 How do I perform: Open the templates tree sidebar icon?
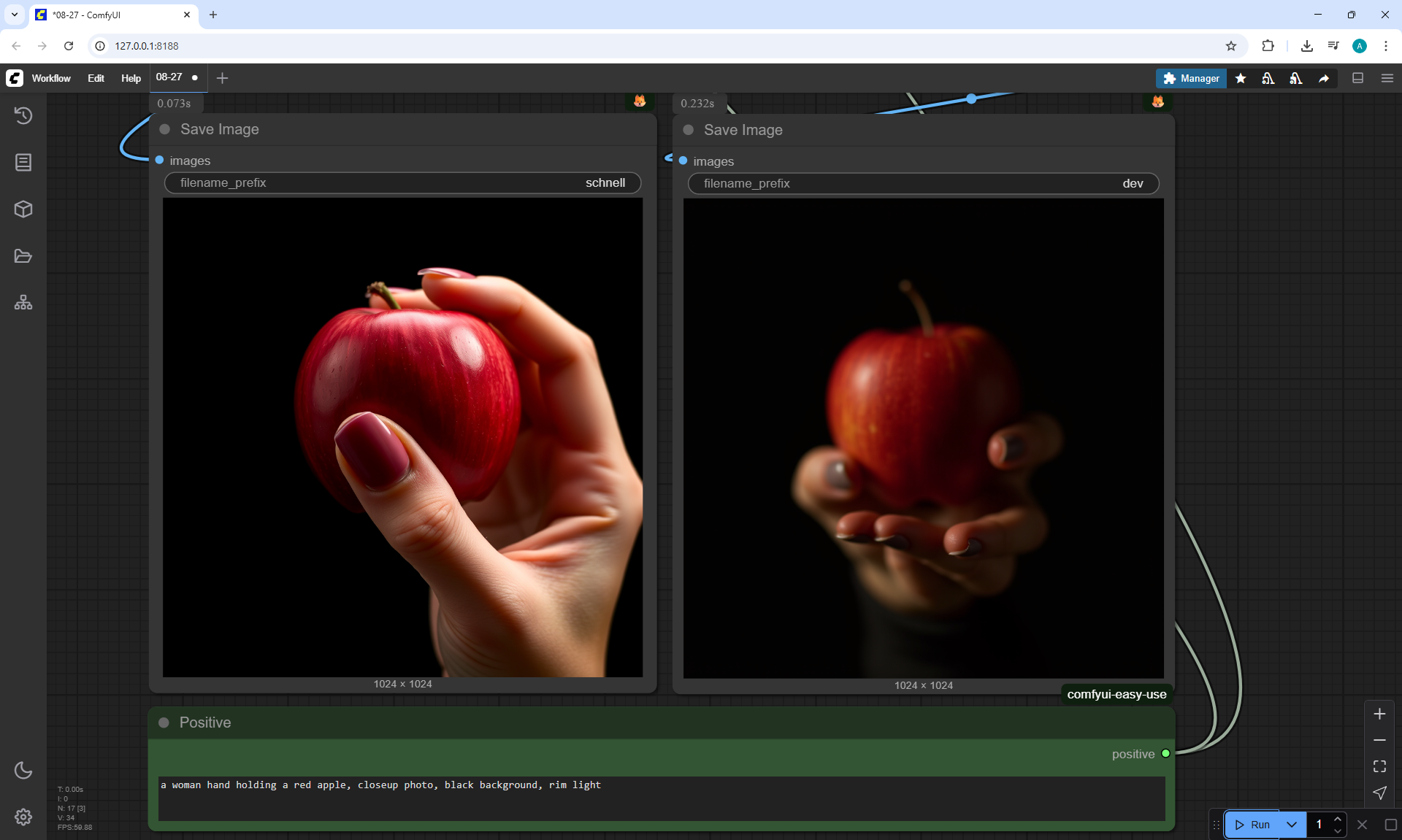coord(23,303)
